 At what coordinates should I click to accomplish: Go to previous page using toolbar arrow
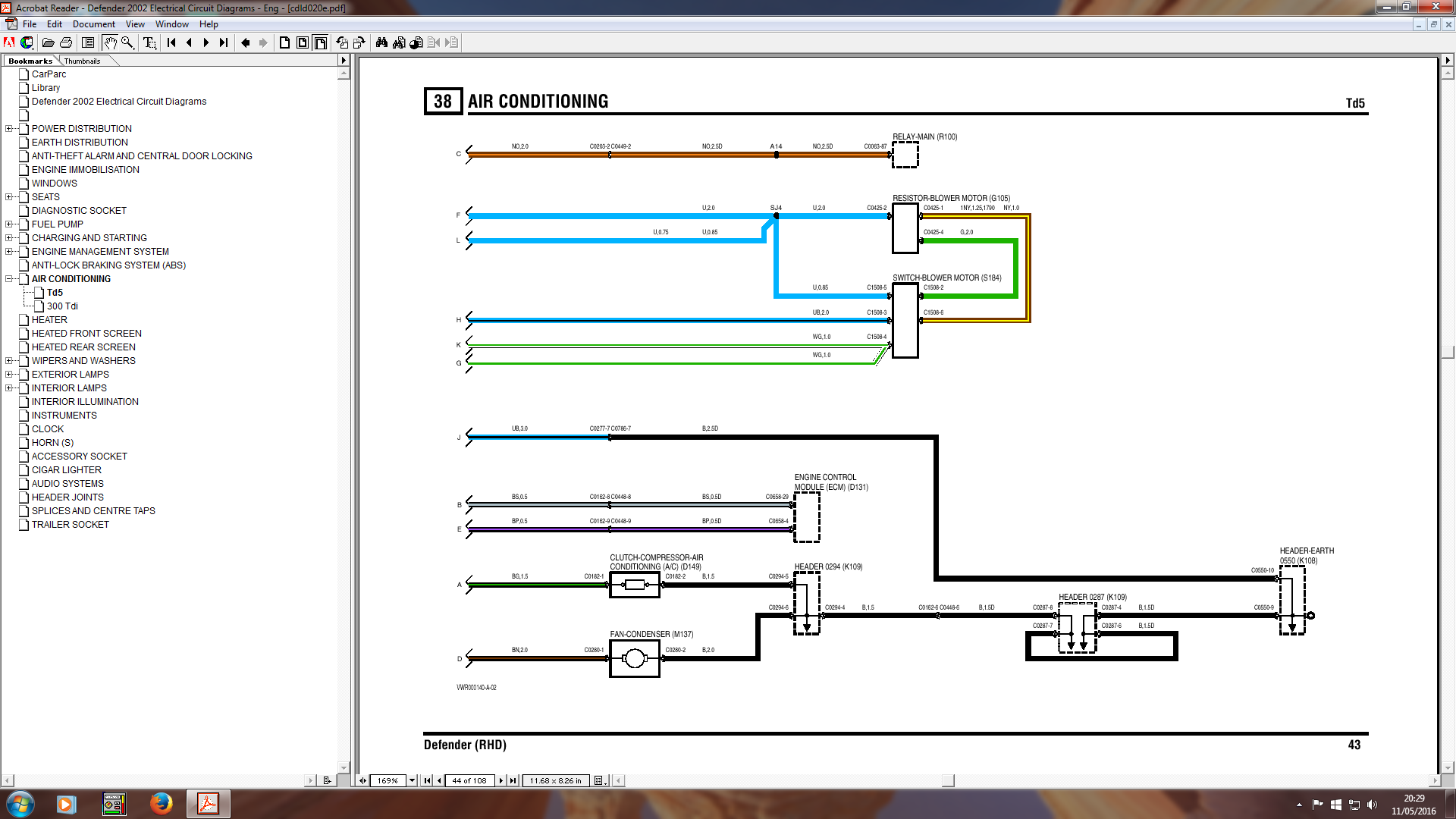click(190, 42)
